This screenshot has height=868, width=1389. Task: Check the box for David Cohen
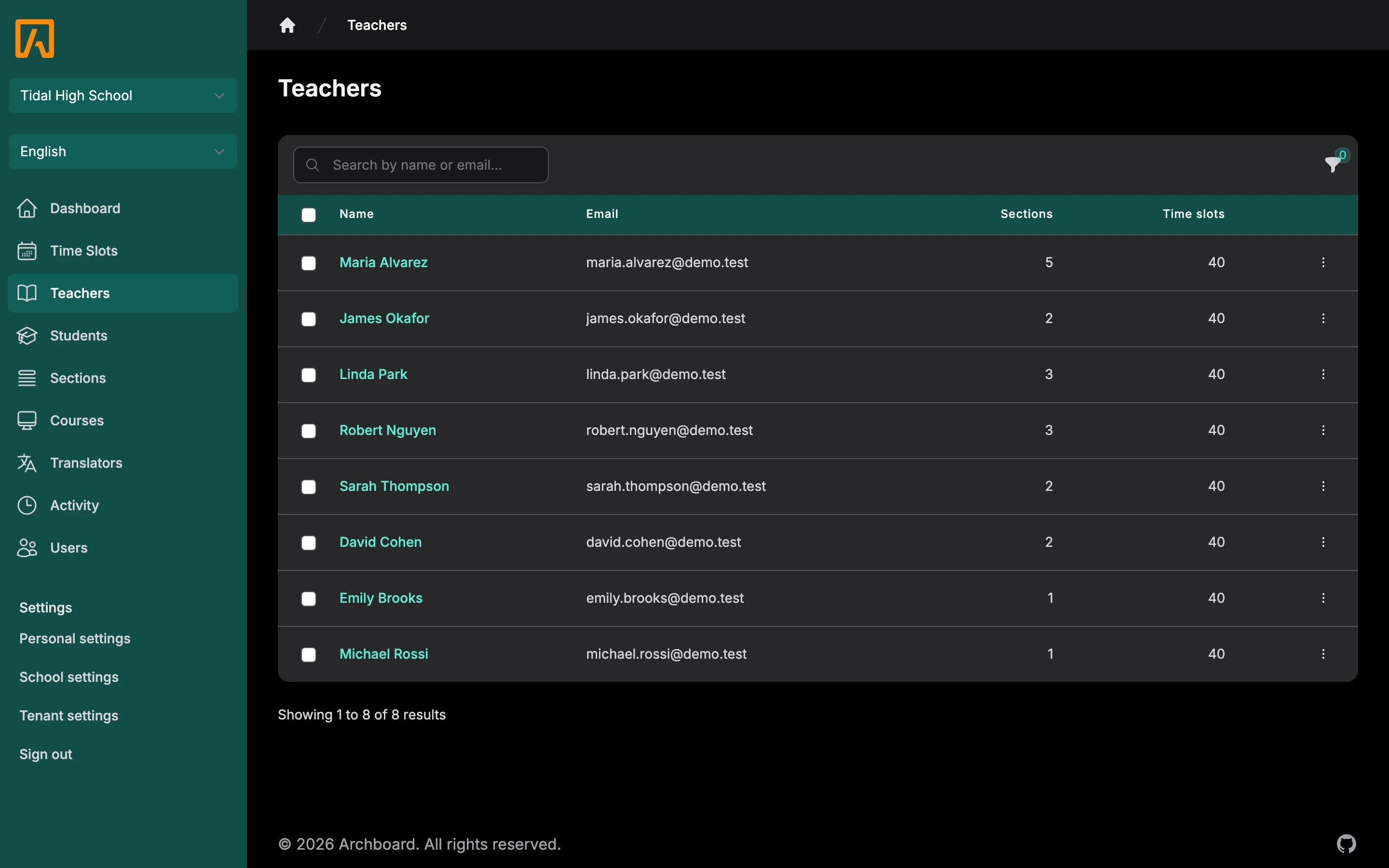click(309, 543)
